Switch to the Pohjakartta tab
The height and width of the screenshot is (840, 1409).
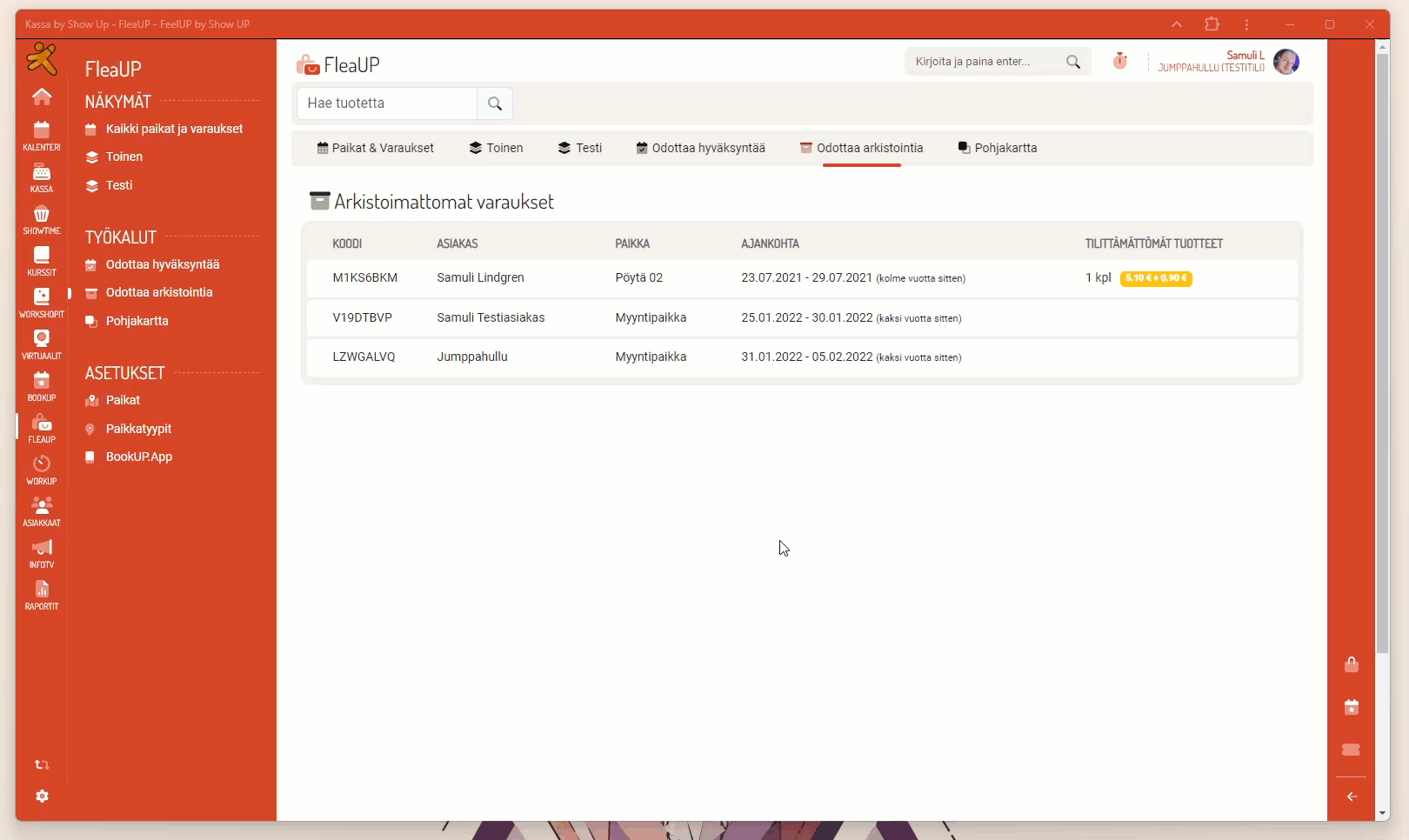pyautogui.click(x=997, y=148)
